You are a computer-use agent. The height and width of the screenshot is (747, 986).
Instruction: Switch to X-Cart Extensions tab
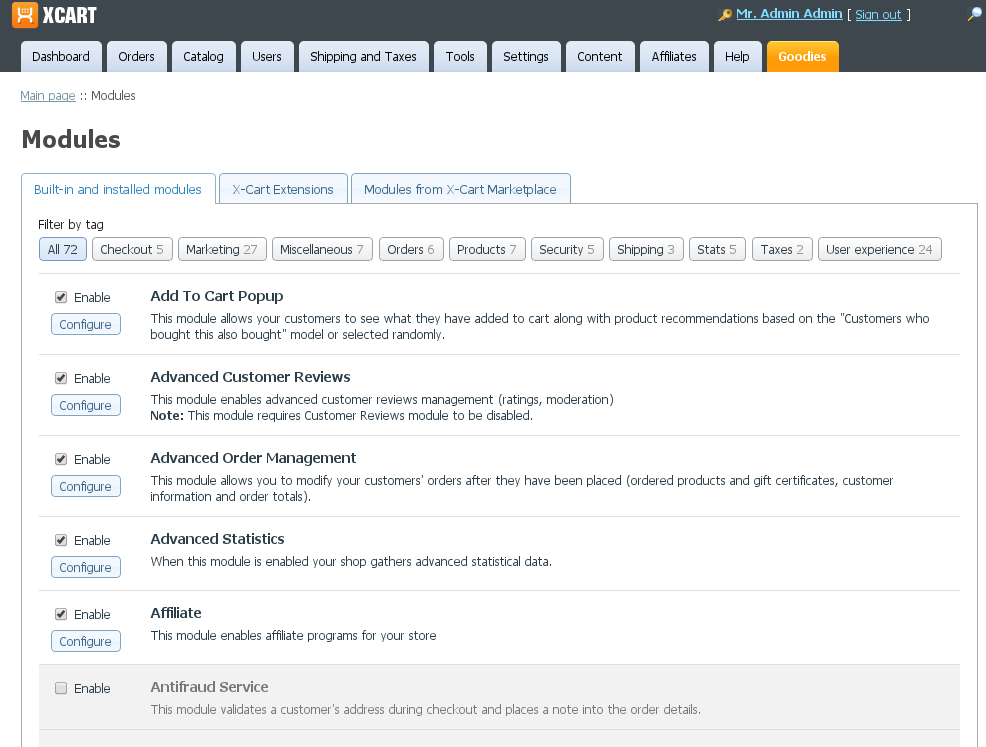[283, 189]
